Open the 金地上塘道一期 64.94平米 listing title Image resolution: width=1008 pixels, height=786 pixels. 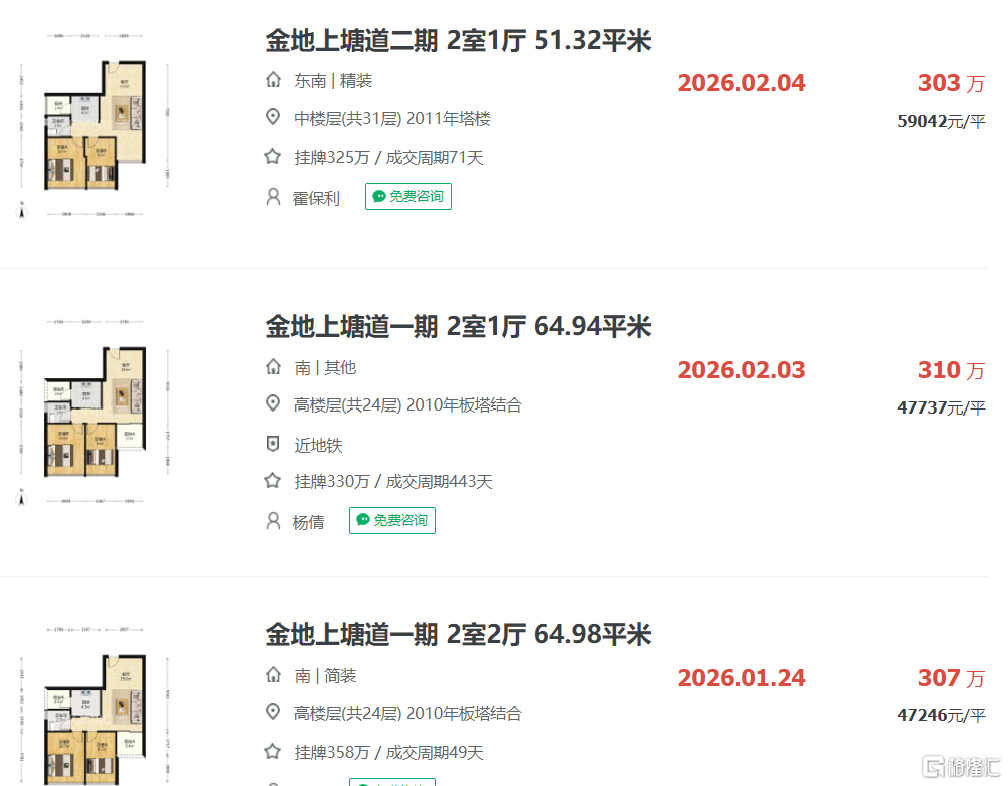point(458,326)
